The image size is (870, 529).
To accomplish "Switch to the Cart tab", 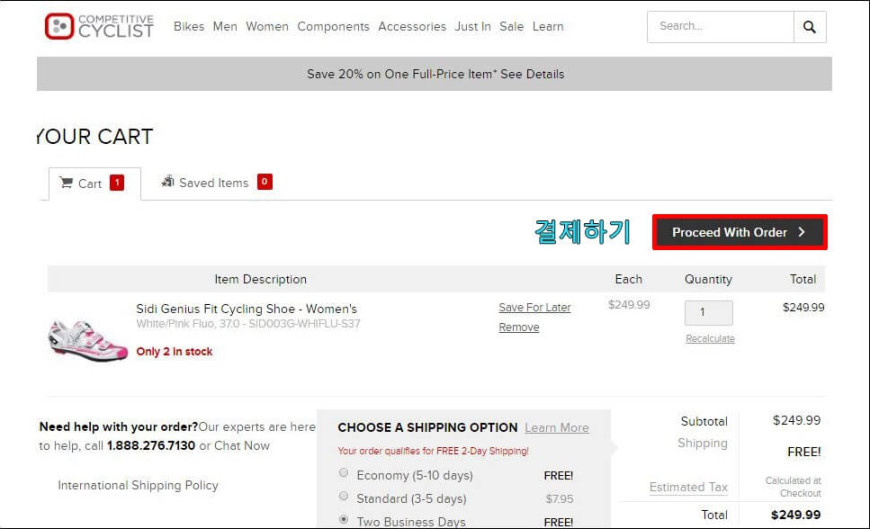I will click(94, 183).
